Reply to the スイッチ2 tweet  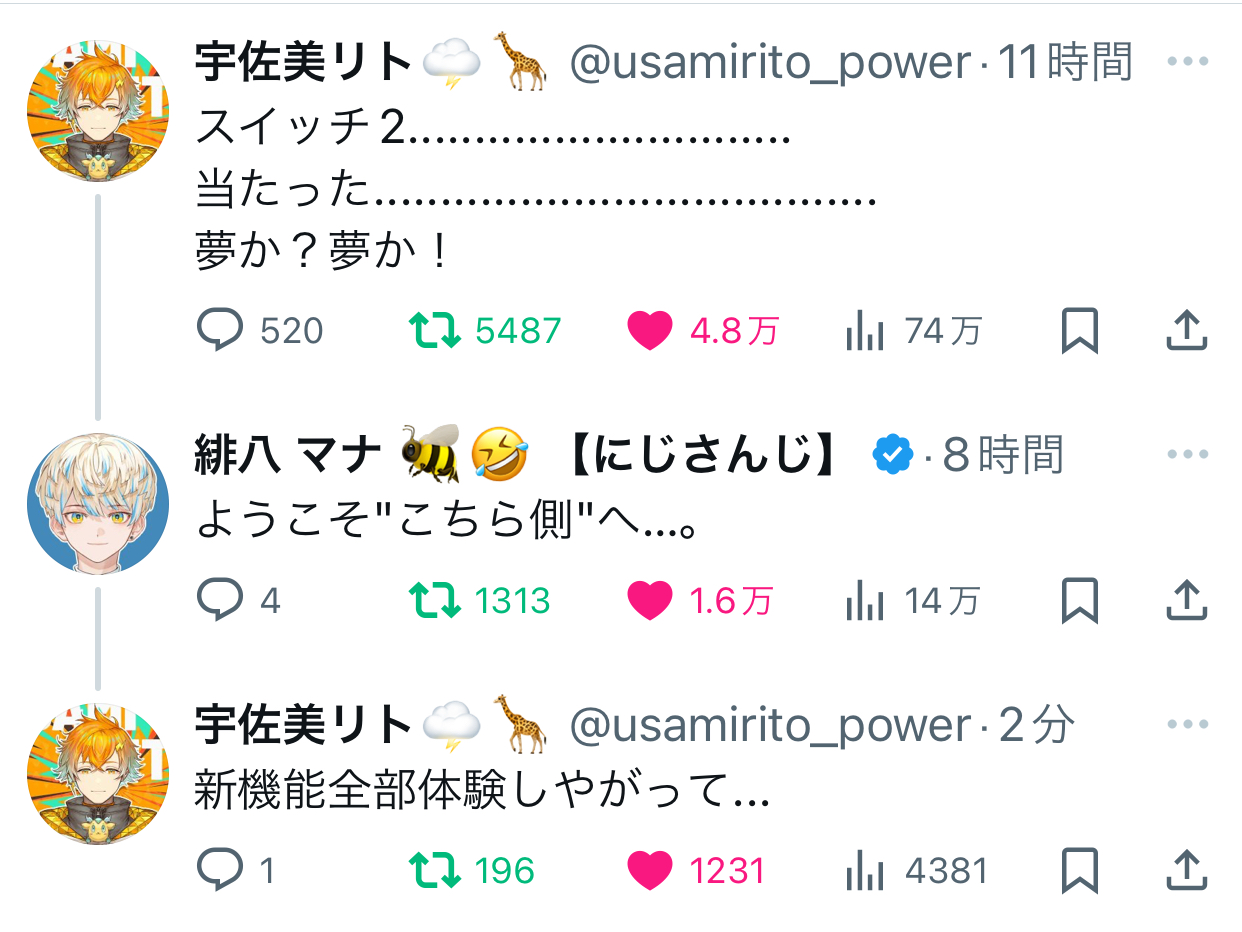(x=220, y=330)
